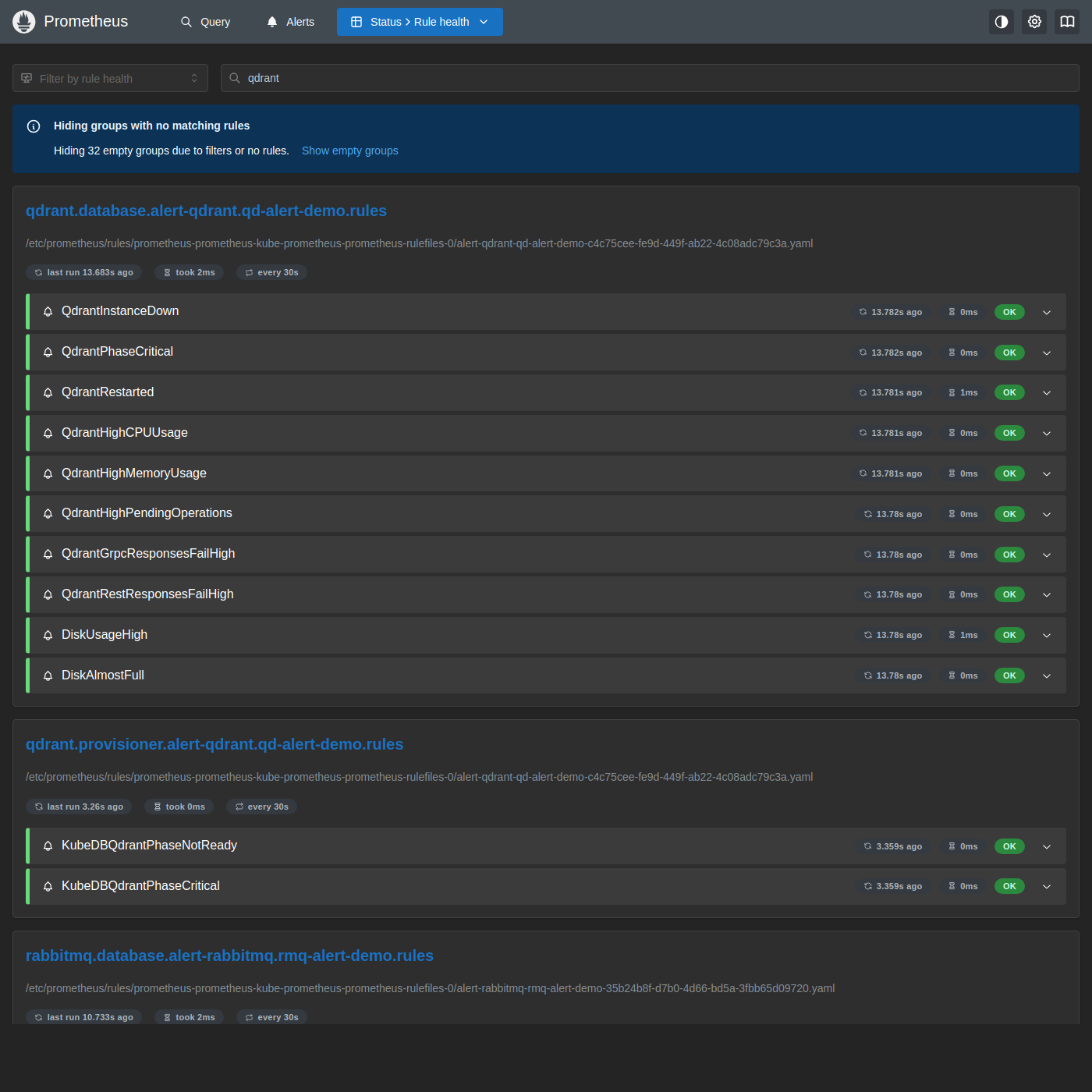Click the search magnifier icon in rule filter
1092x1092 pixels.
click(235, 78)
